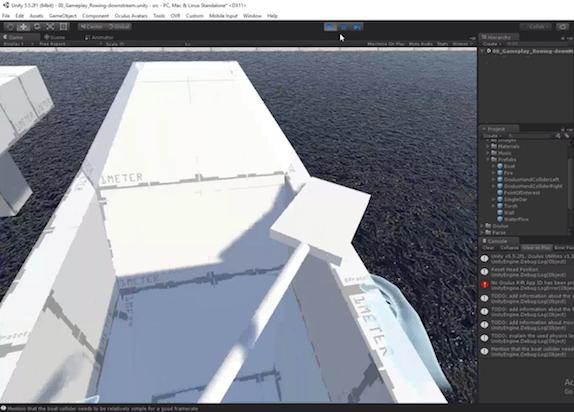Select the Scale tool in the toolbar
Viewport: 574px width, 412px height.
coord(50,27)
